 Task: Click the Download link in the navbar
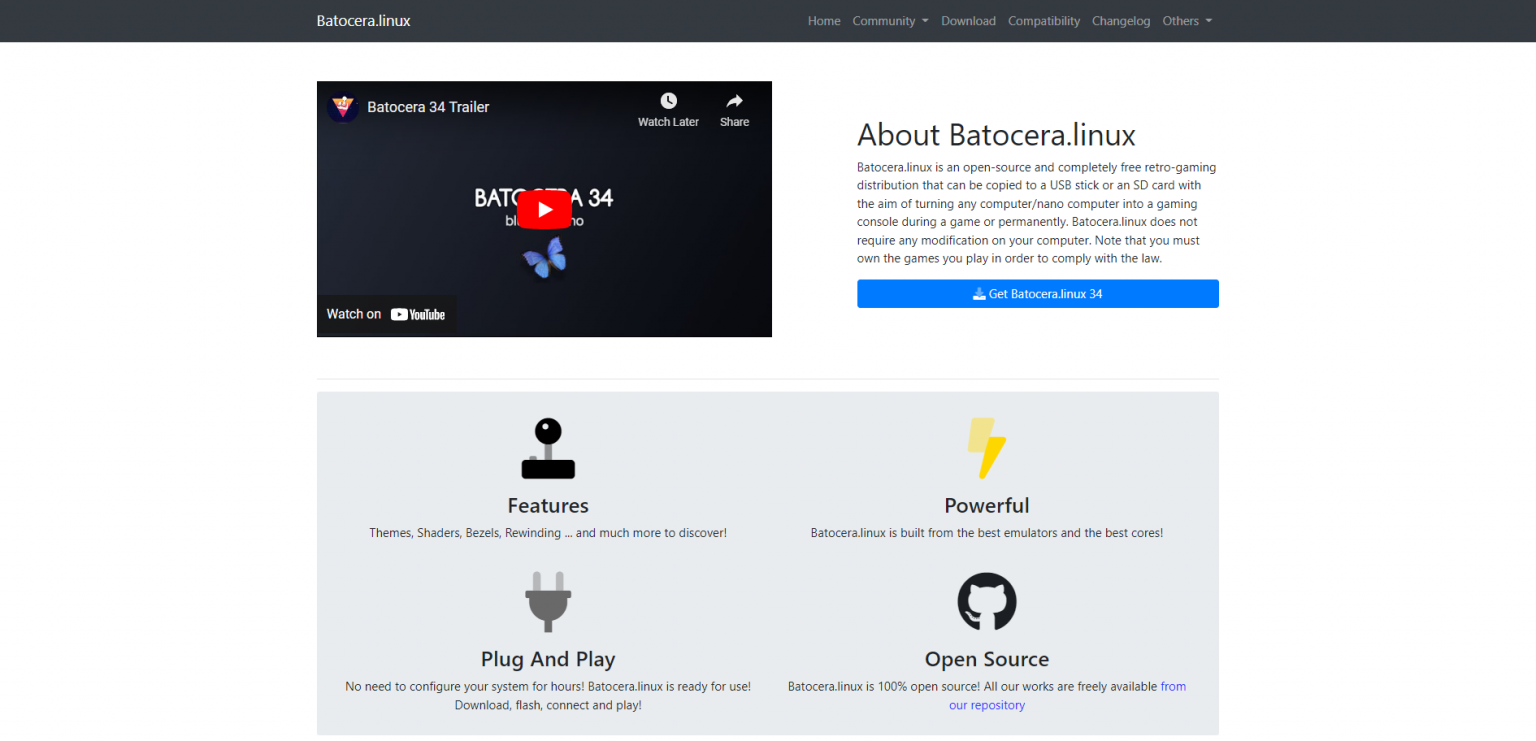click(967, 20)
